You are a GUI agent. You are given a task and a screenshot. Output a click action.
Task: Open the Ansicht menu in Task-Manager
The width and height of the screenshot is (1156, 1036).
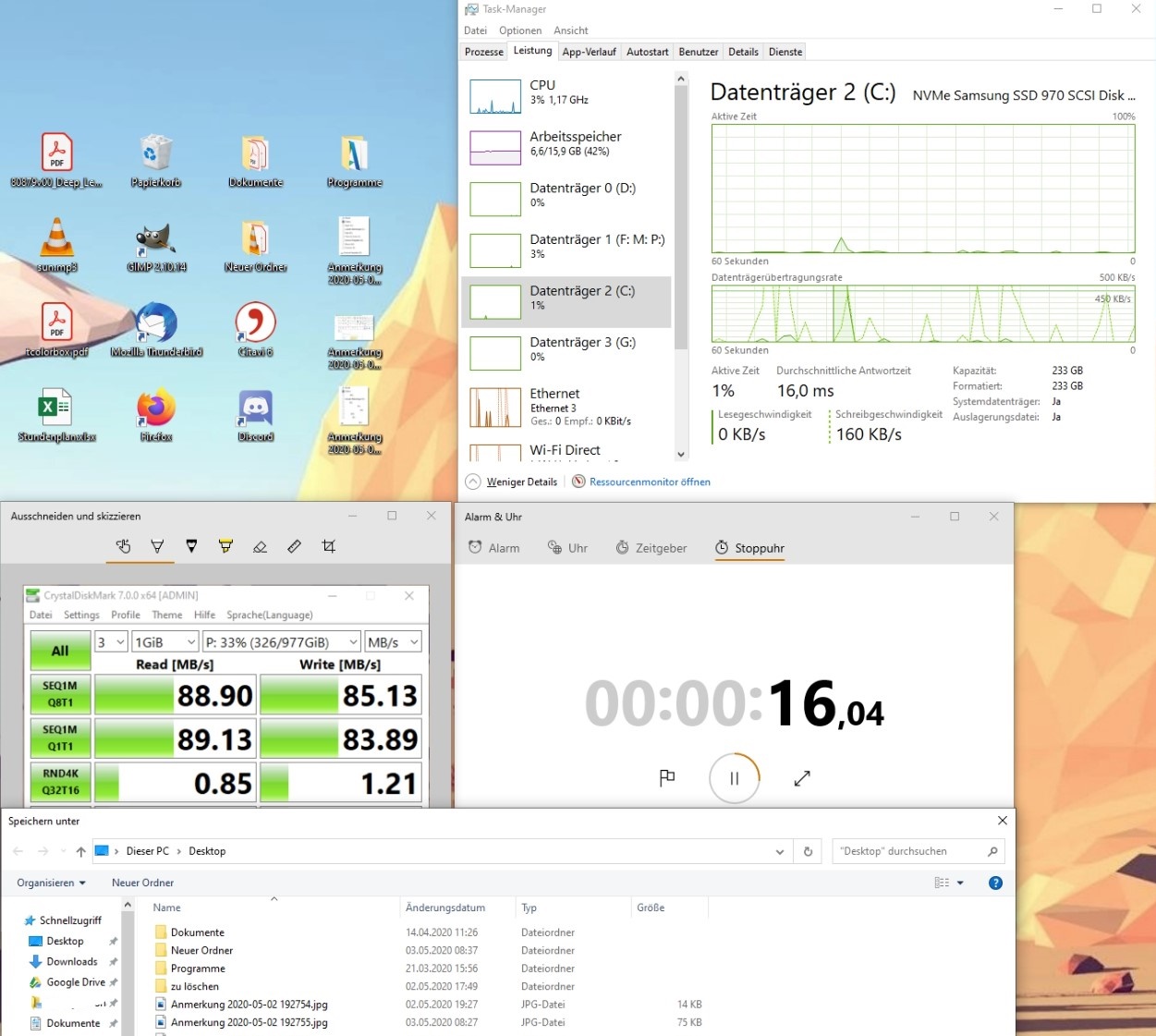click(x=571, y=30)
